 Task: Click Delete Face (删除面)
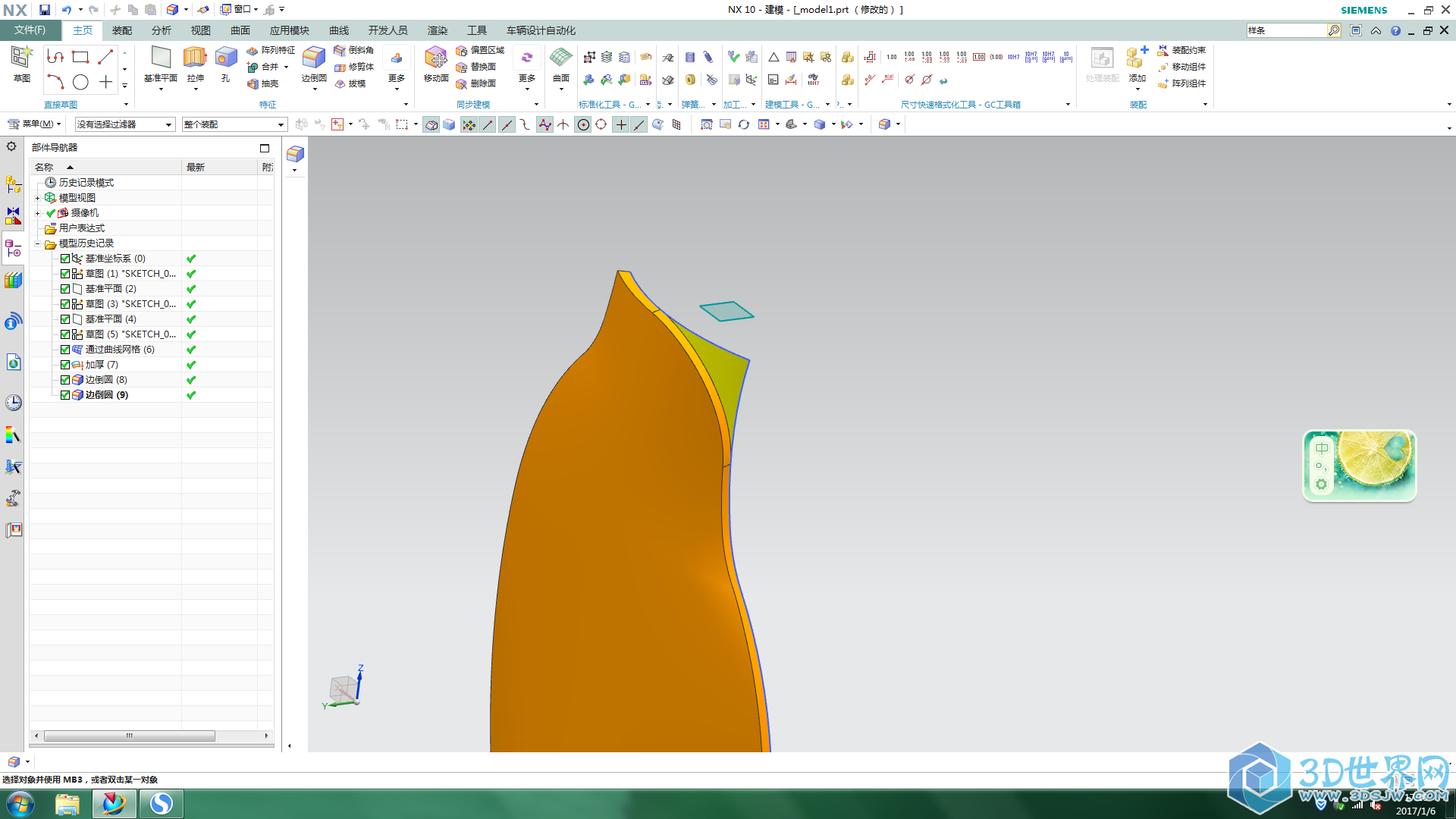point(475,83)
